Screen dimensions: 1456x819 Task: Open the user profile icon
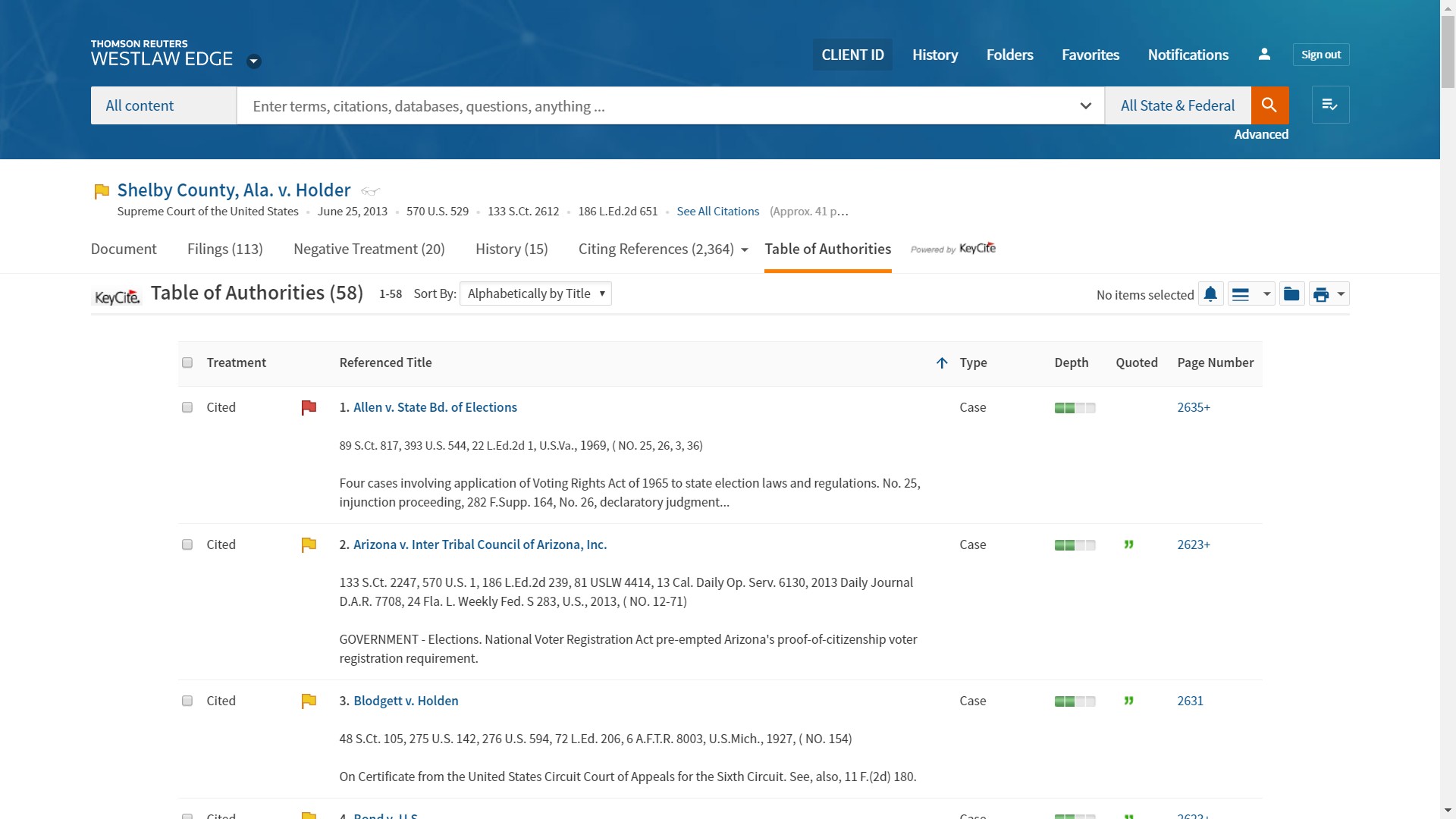[x=1264, y=55]
